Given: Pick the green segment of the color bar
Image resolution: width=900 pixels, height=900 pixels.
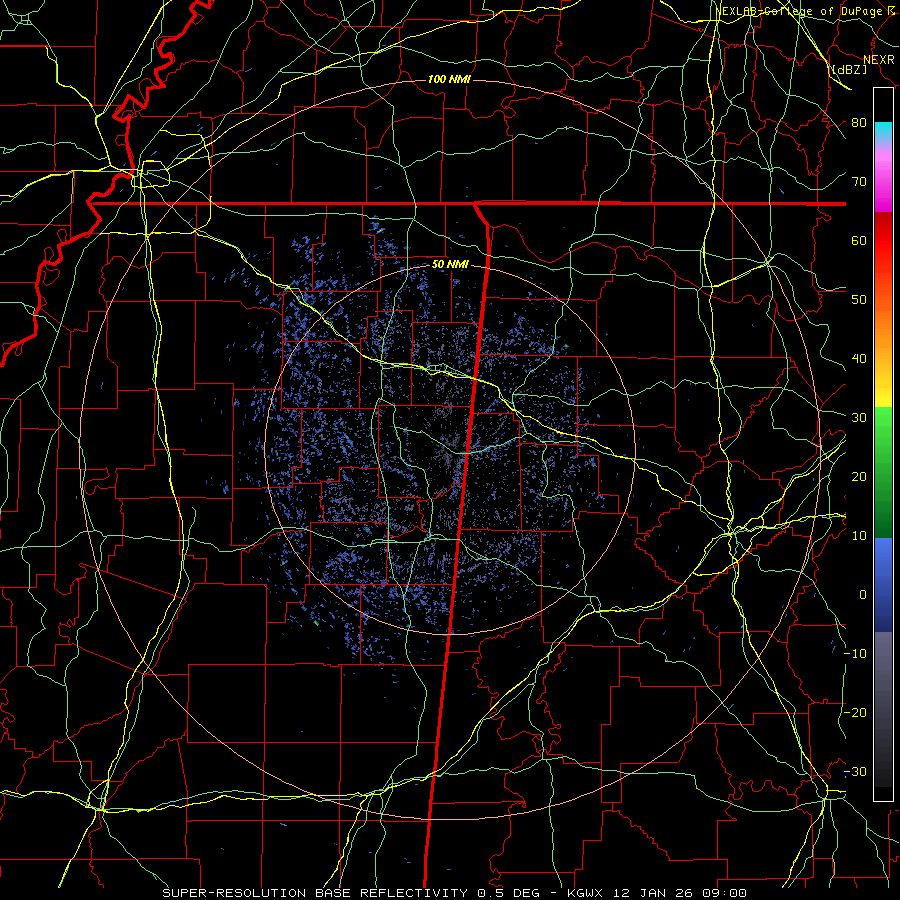Looking at the screenshot, I should [x=883, y=472].
